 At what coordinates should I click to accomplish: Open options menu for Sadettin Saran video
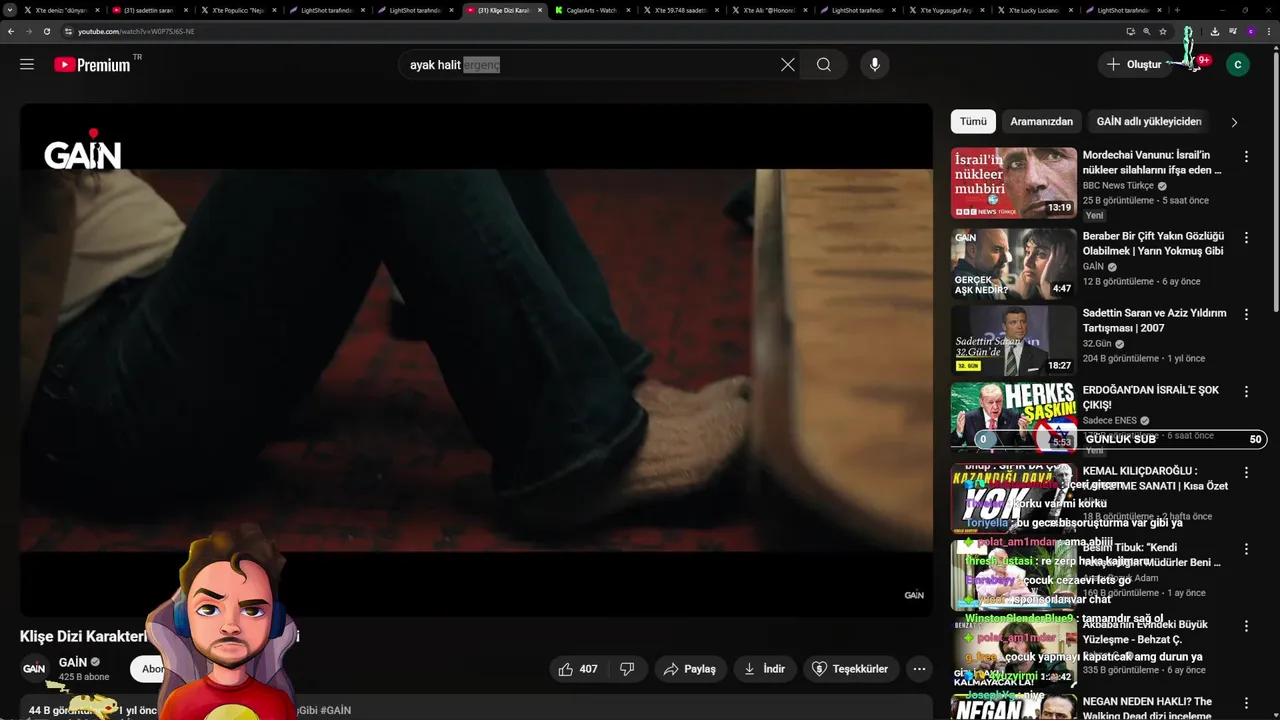click(x=1246, y=314)
